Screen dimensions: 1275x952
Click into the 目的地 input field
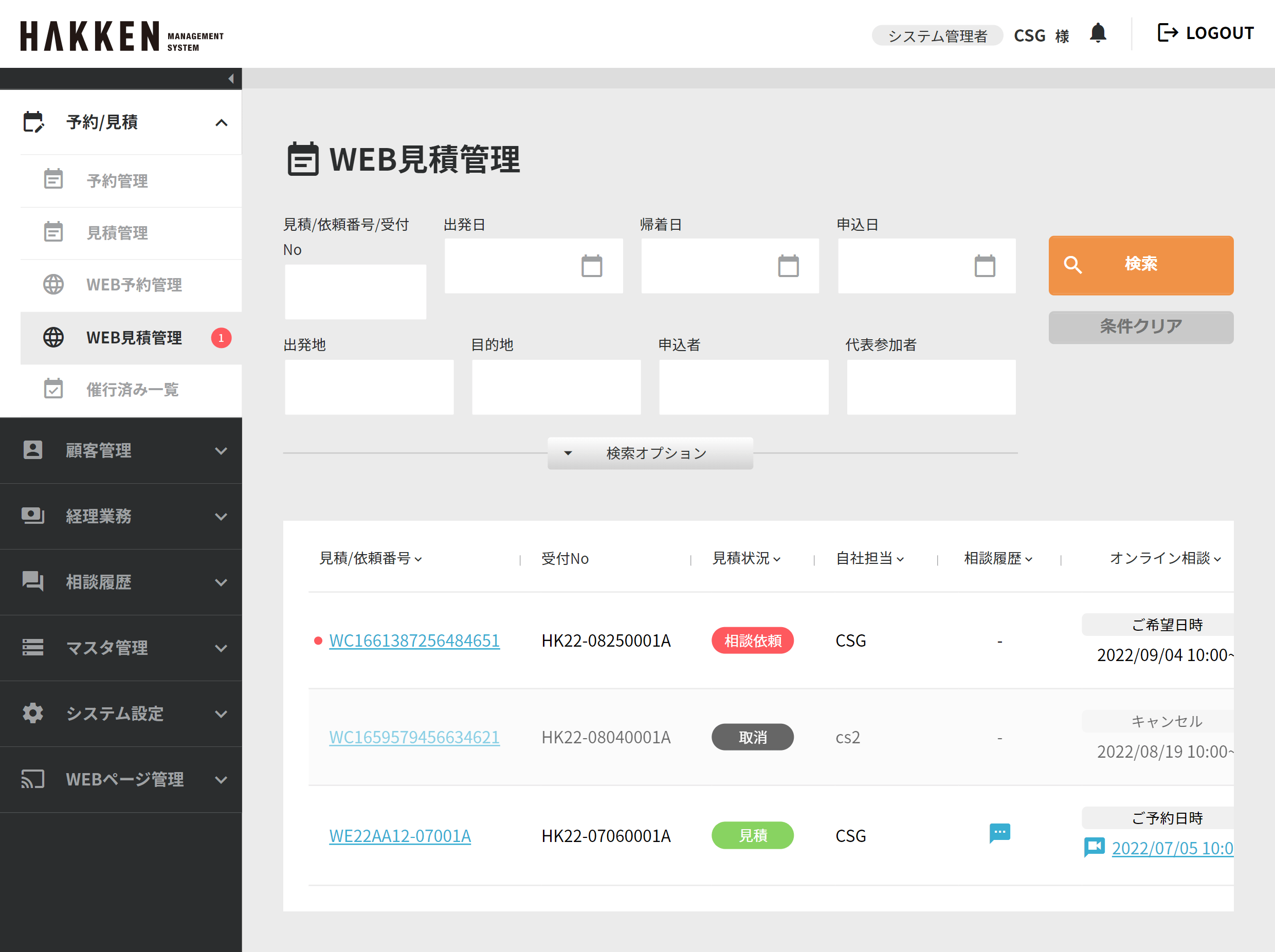click(x=556, y=387)
